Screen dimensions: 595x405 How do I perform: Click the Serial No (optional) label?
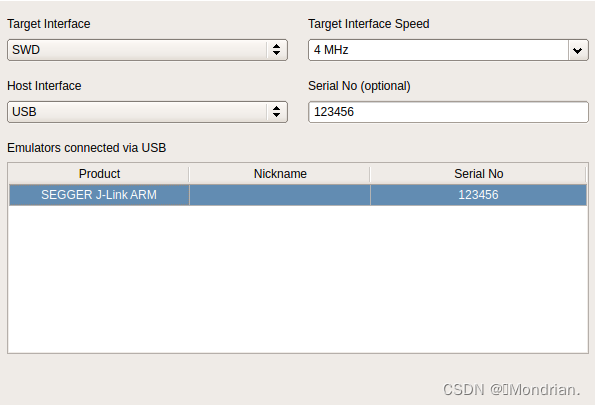[359, 86]
